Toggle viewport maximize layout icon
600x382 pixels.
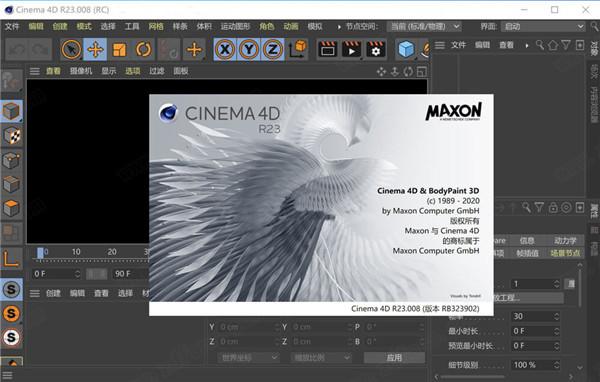click(x=421, y=72)
